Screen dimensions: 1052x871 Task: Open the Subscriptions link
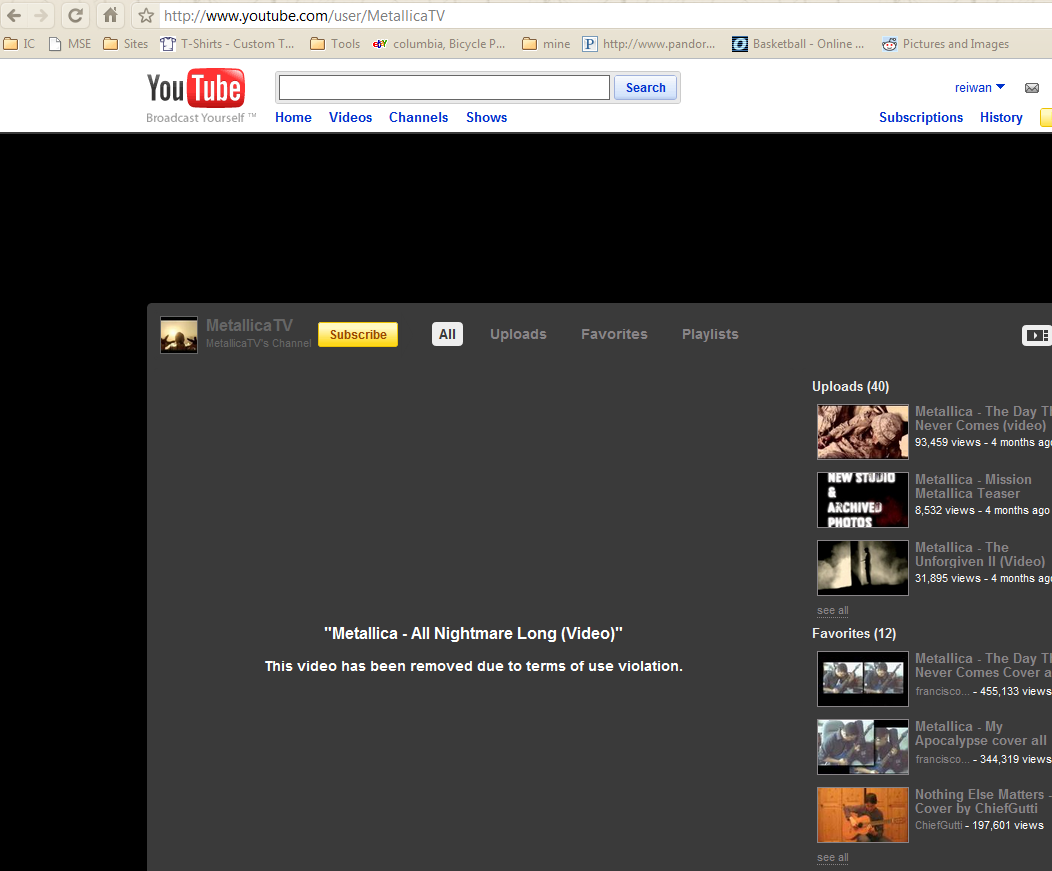pyautogui.click(x=921, y=117)
